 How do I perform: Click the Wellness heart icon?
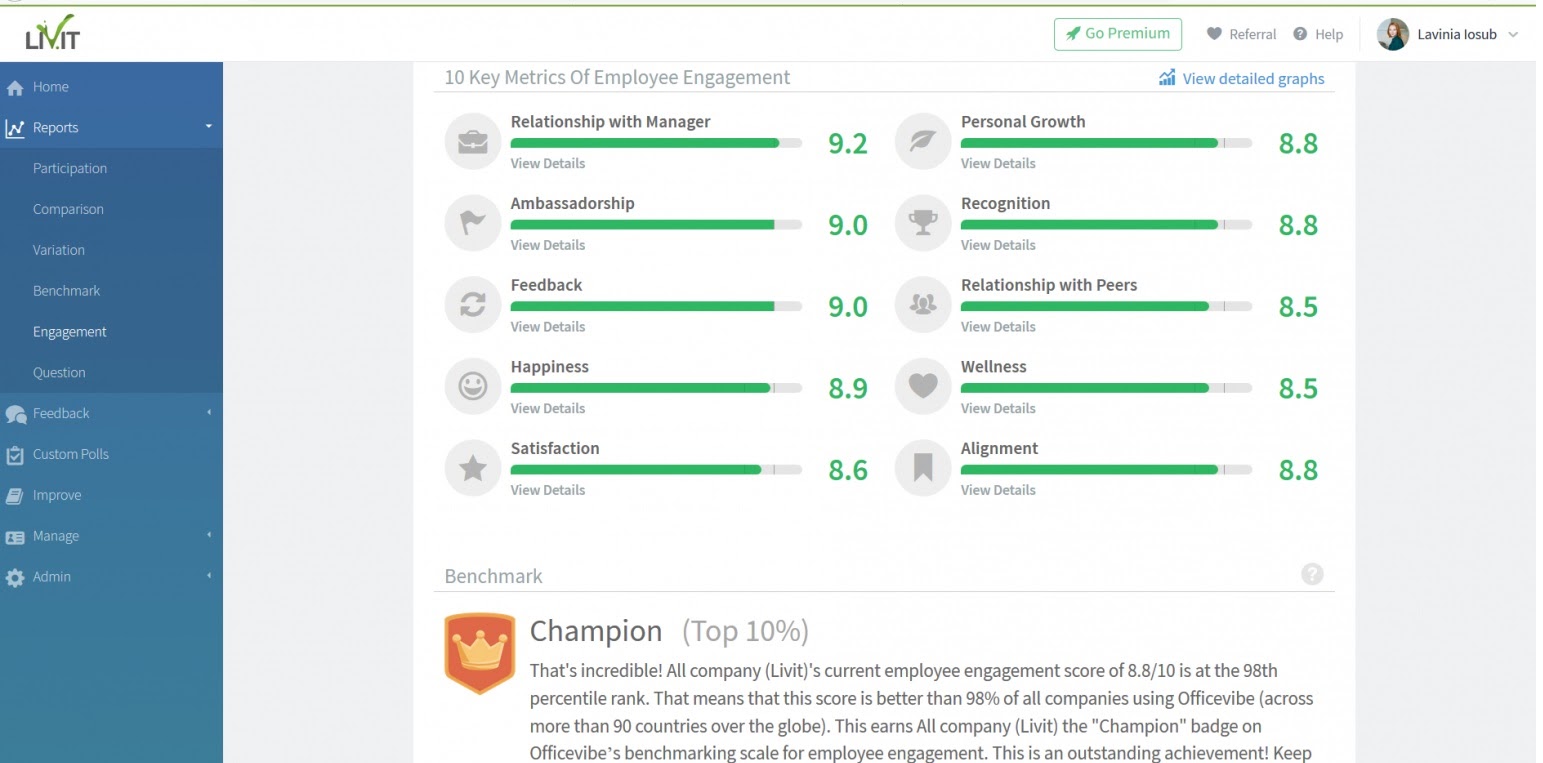pyautogui.click(x=922, y=387)
